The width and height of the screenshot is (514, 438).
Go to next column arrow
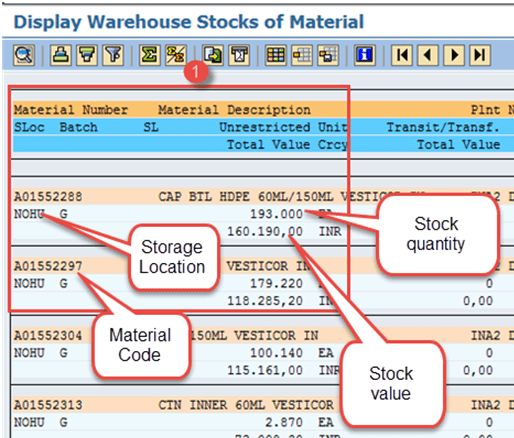coord(454,55)
